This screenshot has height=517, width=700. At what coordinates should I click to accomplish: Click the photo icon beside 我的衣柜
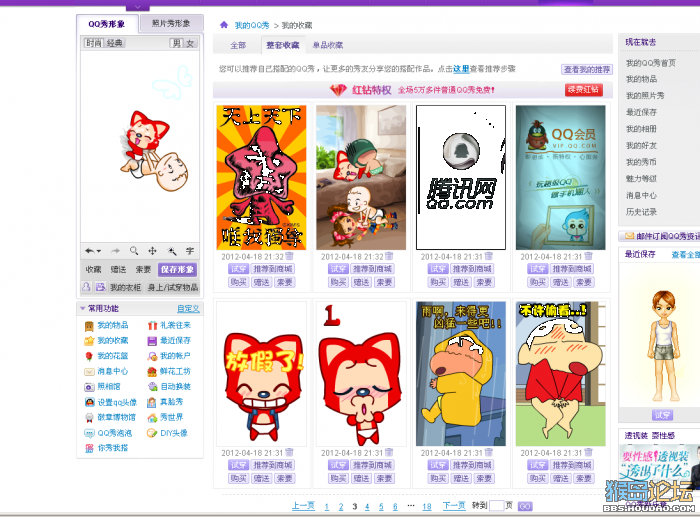(101, 287)
